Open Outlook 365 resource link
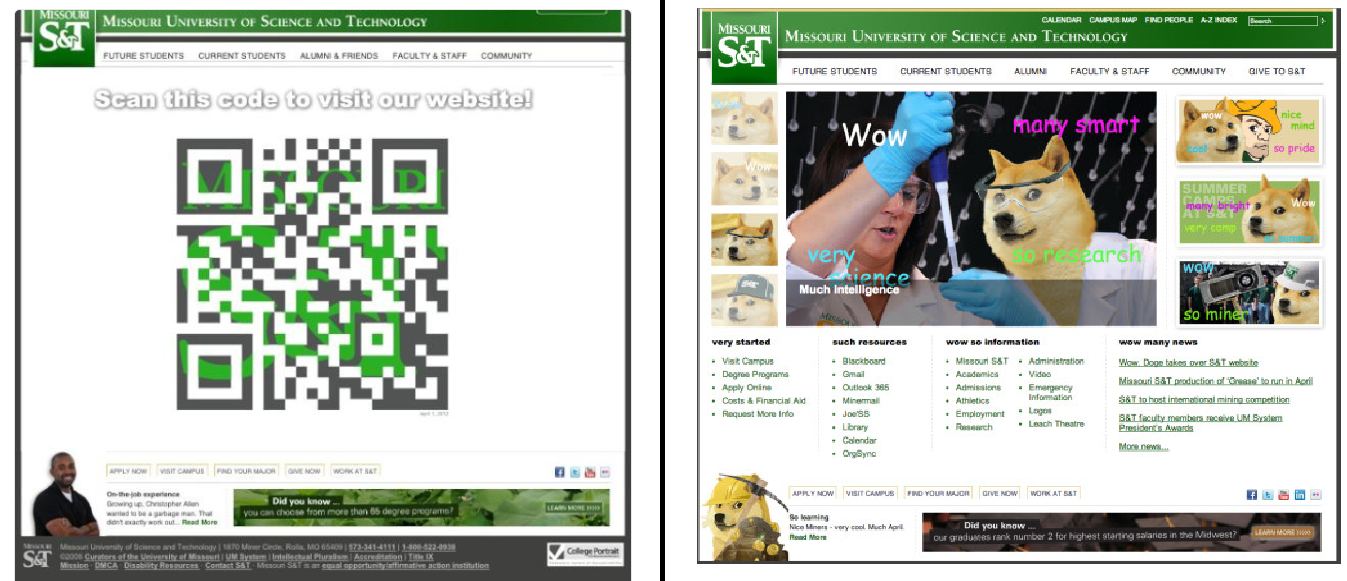The width and height of the screenshot is (1347, 581). click(x=866, y=387)
